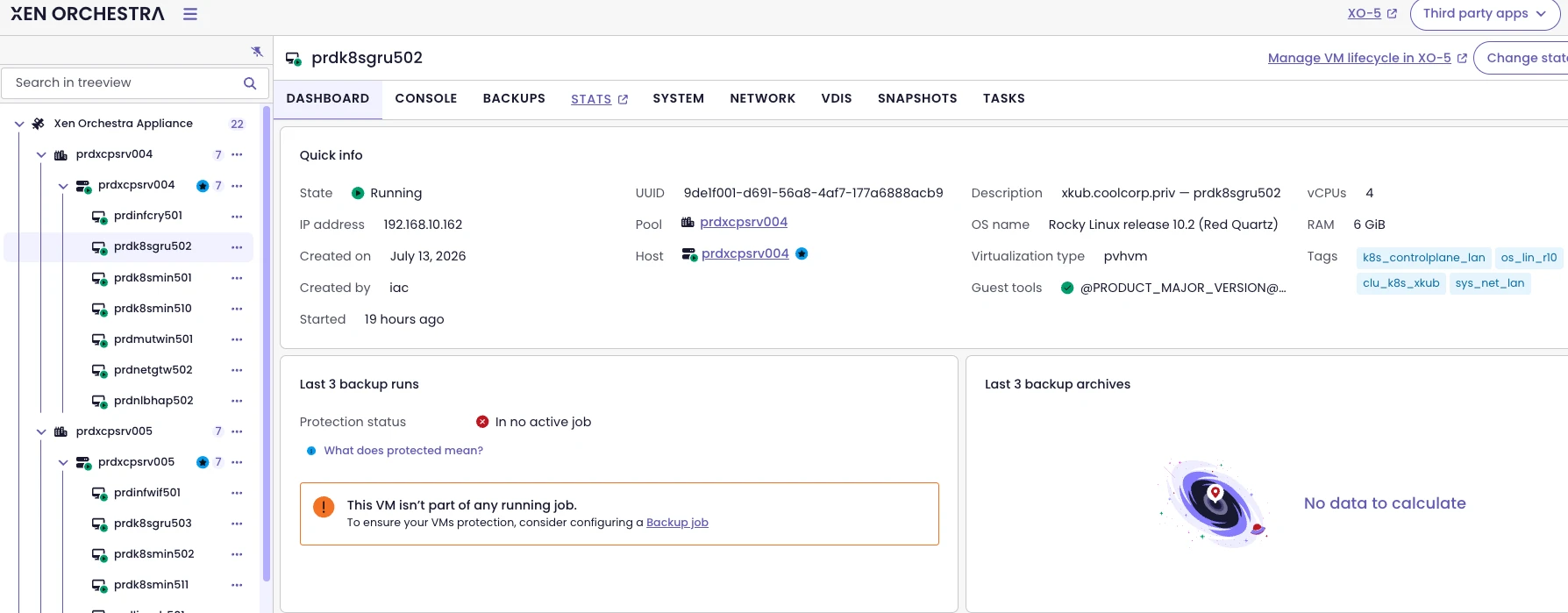
Task: Select prdnetgtw502 in the tree
Action: tap(153, 370)
